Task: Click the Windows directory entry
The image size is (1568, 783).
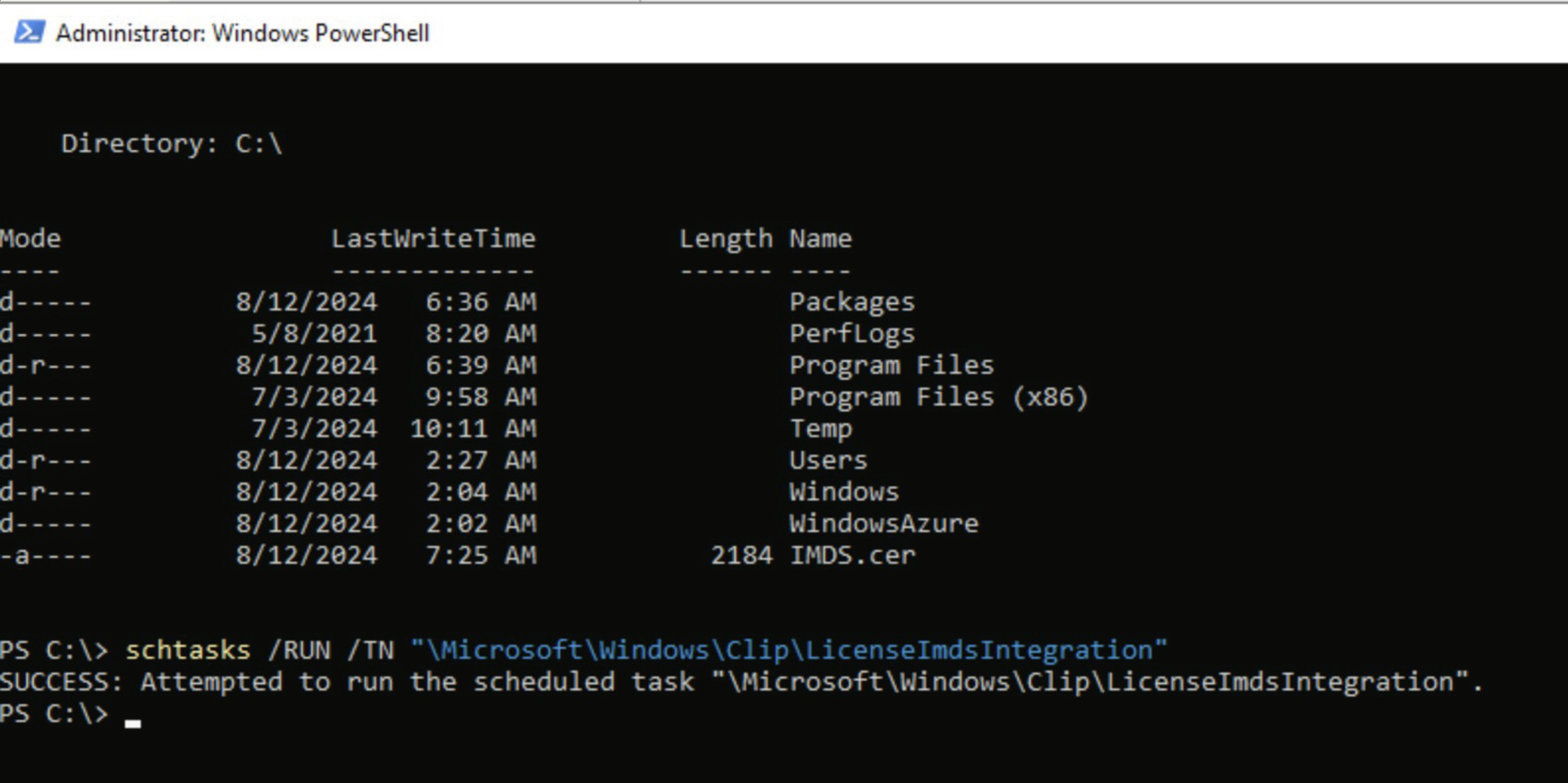Action: point(843,492)
